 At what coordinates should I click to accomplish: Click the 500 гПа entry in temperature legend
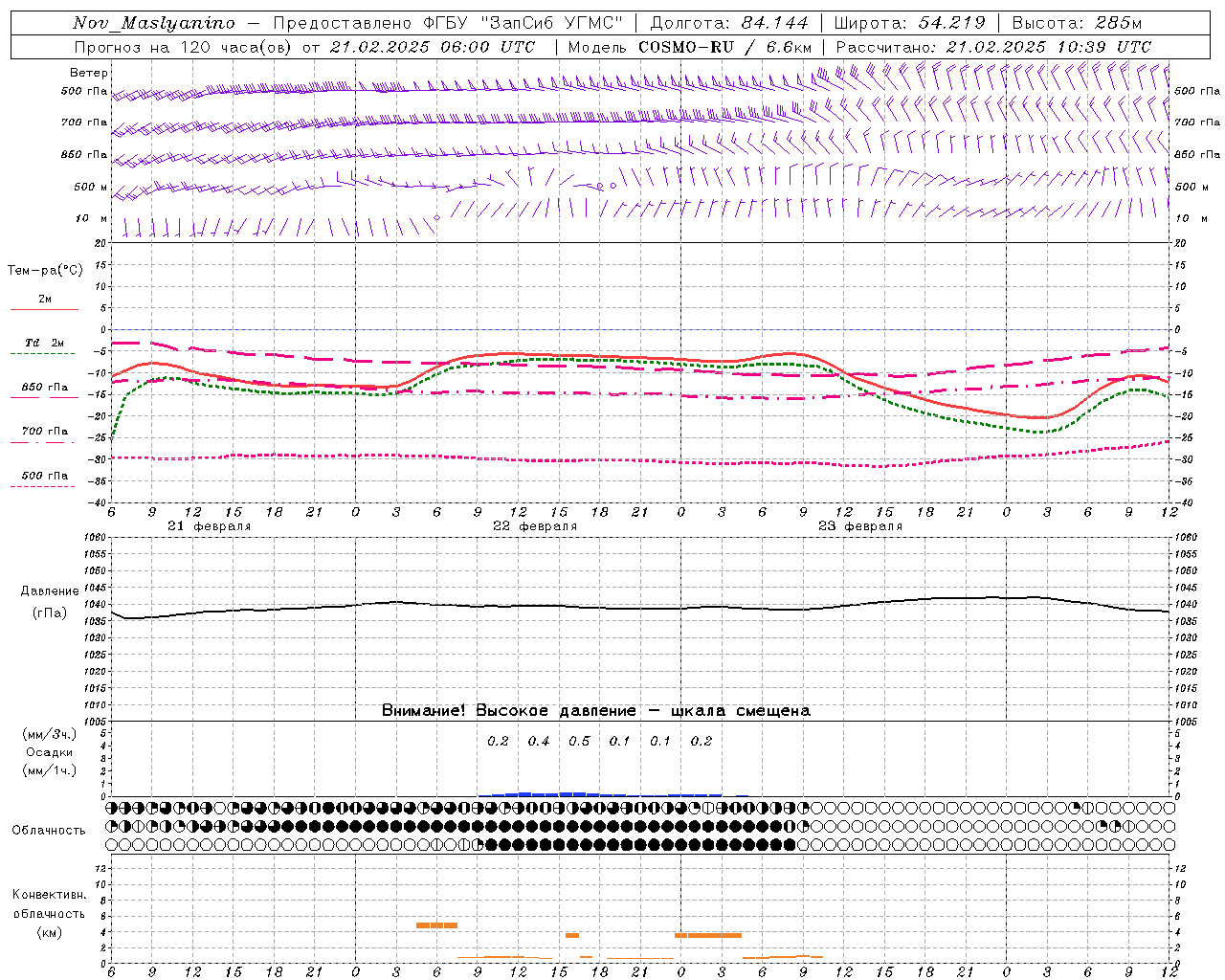45,476
